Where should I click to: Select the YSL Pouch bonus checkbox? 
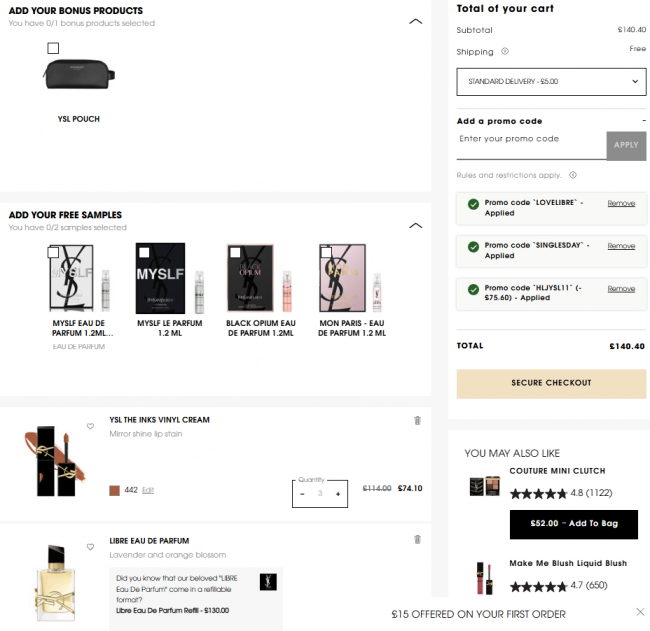[x=53, y=48]
